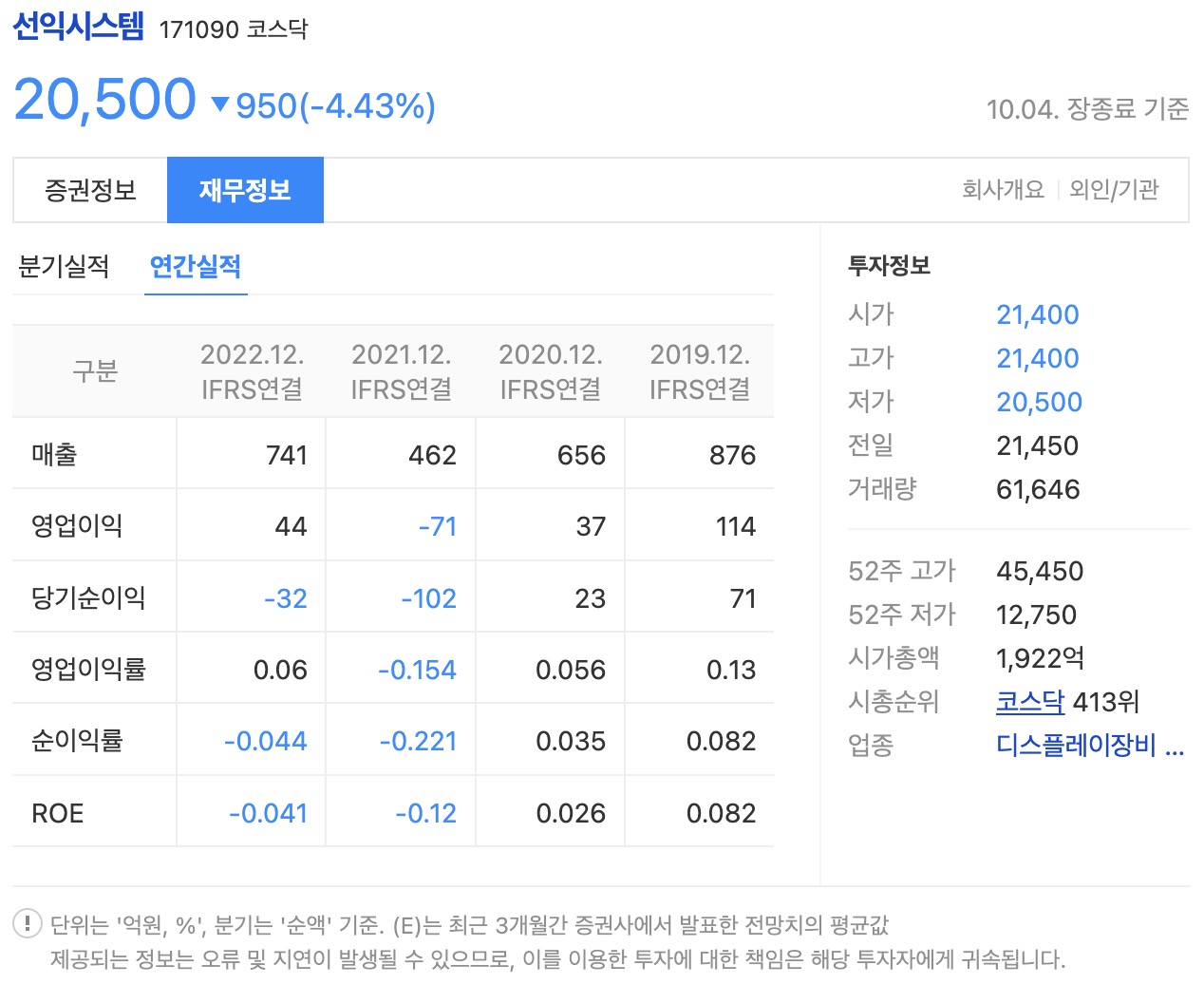1204x984 pixels.
Task: Click the 영업이익률 value 0.13
Action: pyautogui.click(x=731, y=670)
